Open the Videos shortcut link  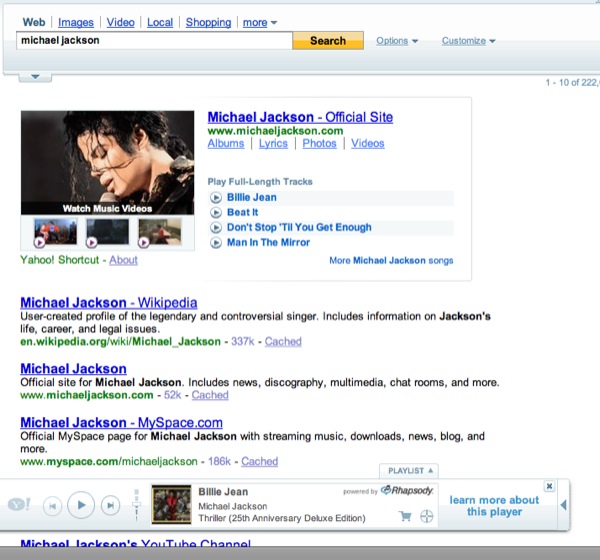(368, 144)
